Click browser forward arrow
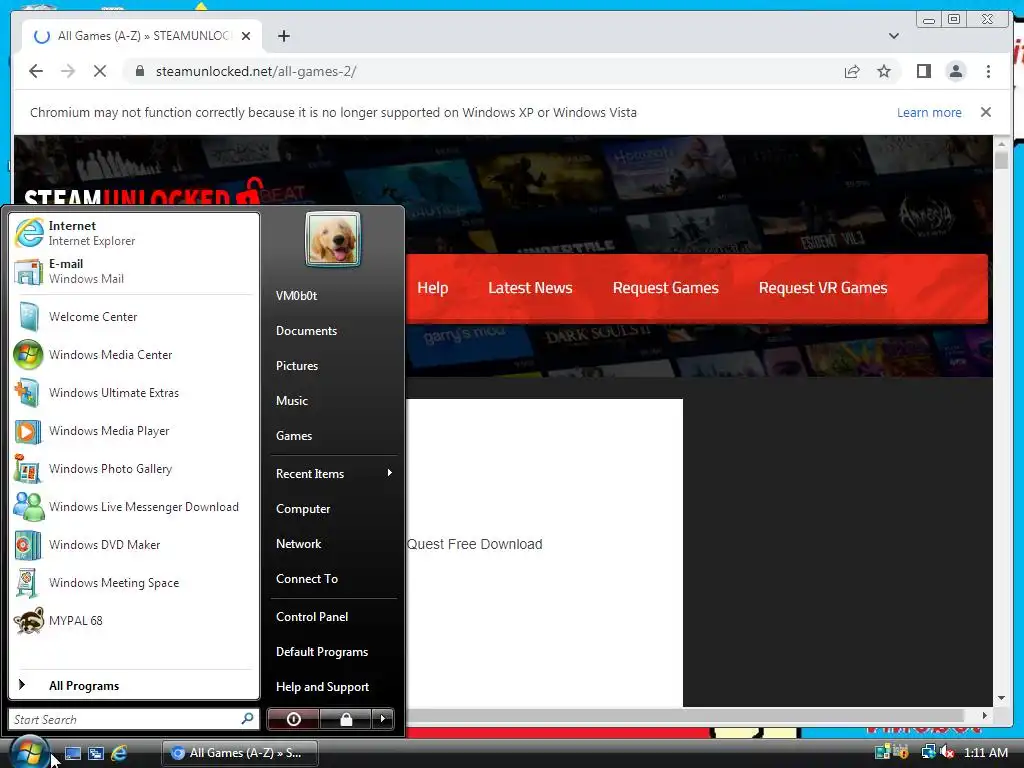 (68, 71)
